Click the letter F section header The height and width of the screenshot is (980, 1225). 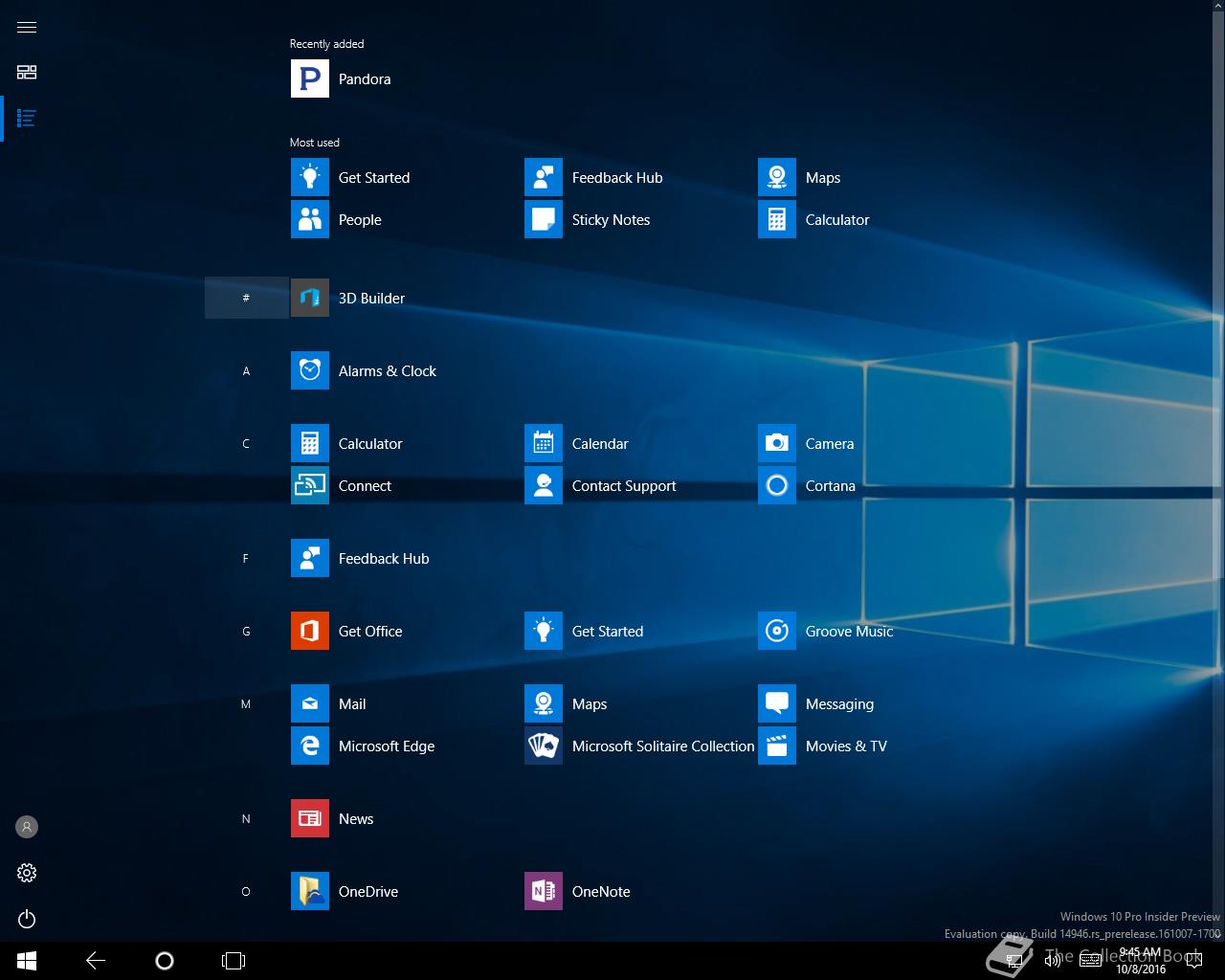point(246,558)
